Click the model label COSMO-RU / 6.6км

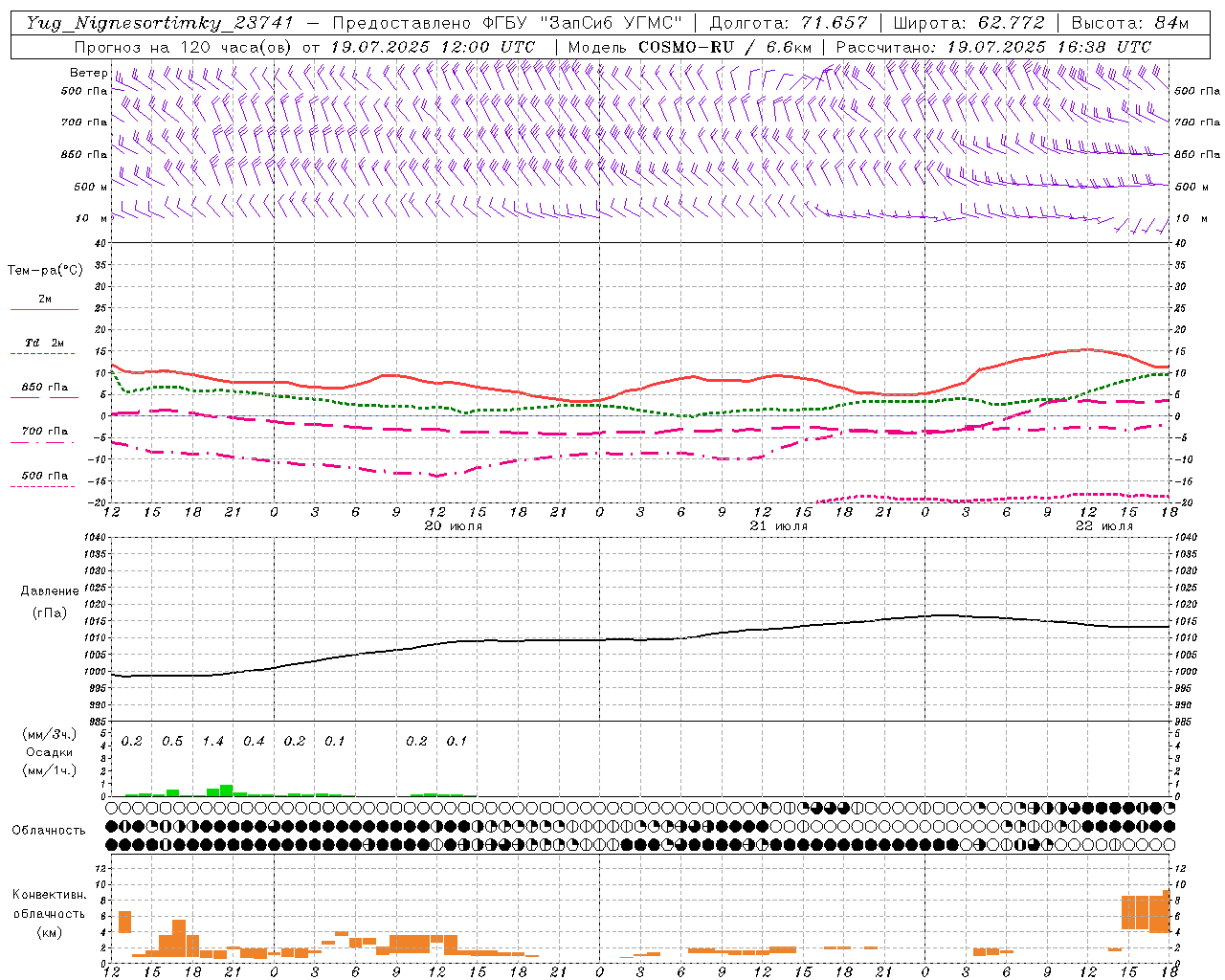[x=725, y=47]
